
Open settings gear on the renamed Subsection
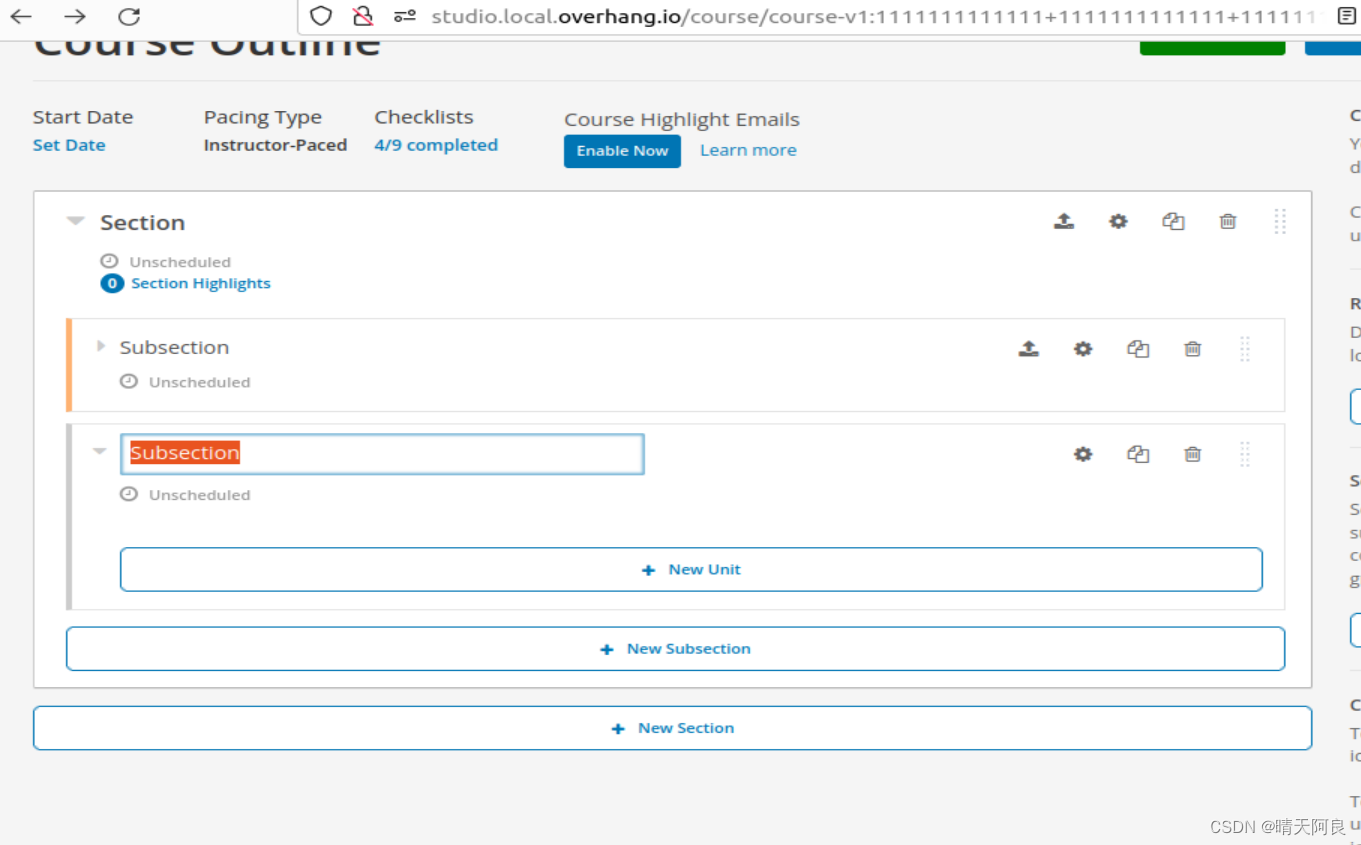(x=1083, y=454)
